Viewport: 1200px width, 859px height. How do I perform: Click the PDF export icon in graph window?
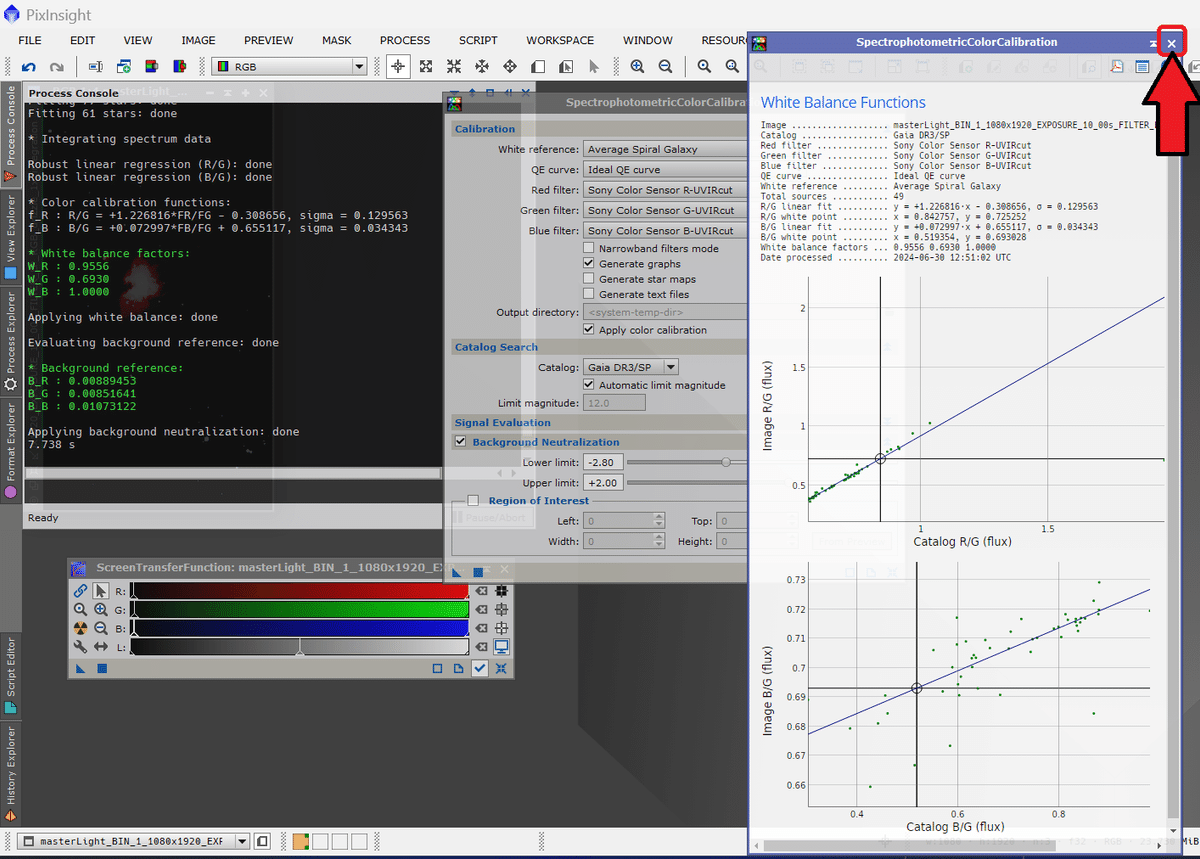click(1117, 67)
